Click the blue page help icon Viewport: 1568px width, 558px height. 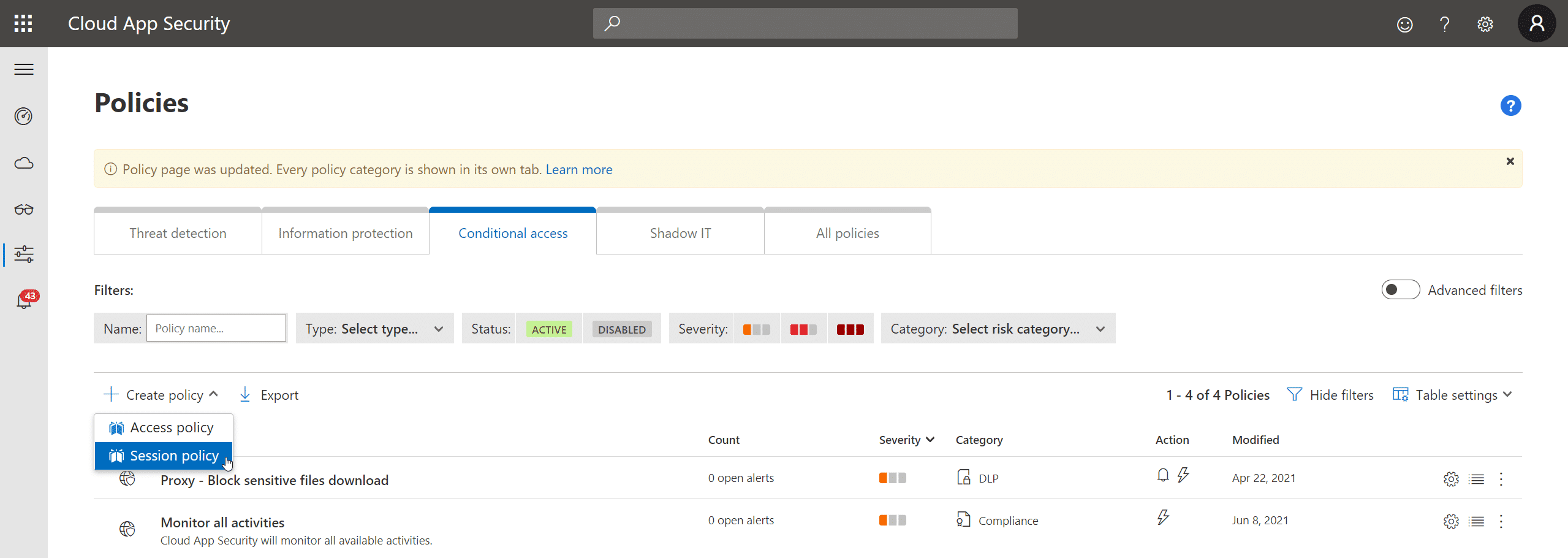point(1510,105)
